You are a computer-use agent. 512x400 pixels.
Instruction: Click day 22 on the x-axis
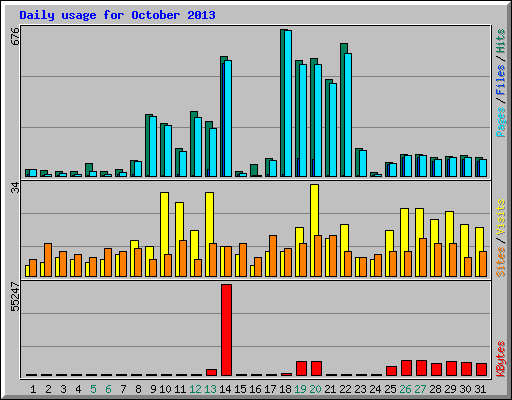(345, 389)
